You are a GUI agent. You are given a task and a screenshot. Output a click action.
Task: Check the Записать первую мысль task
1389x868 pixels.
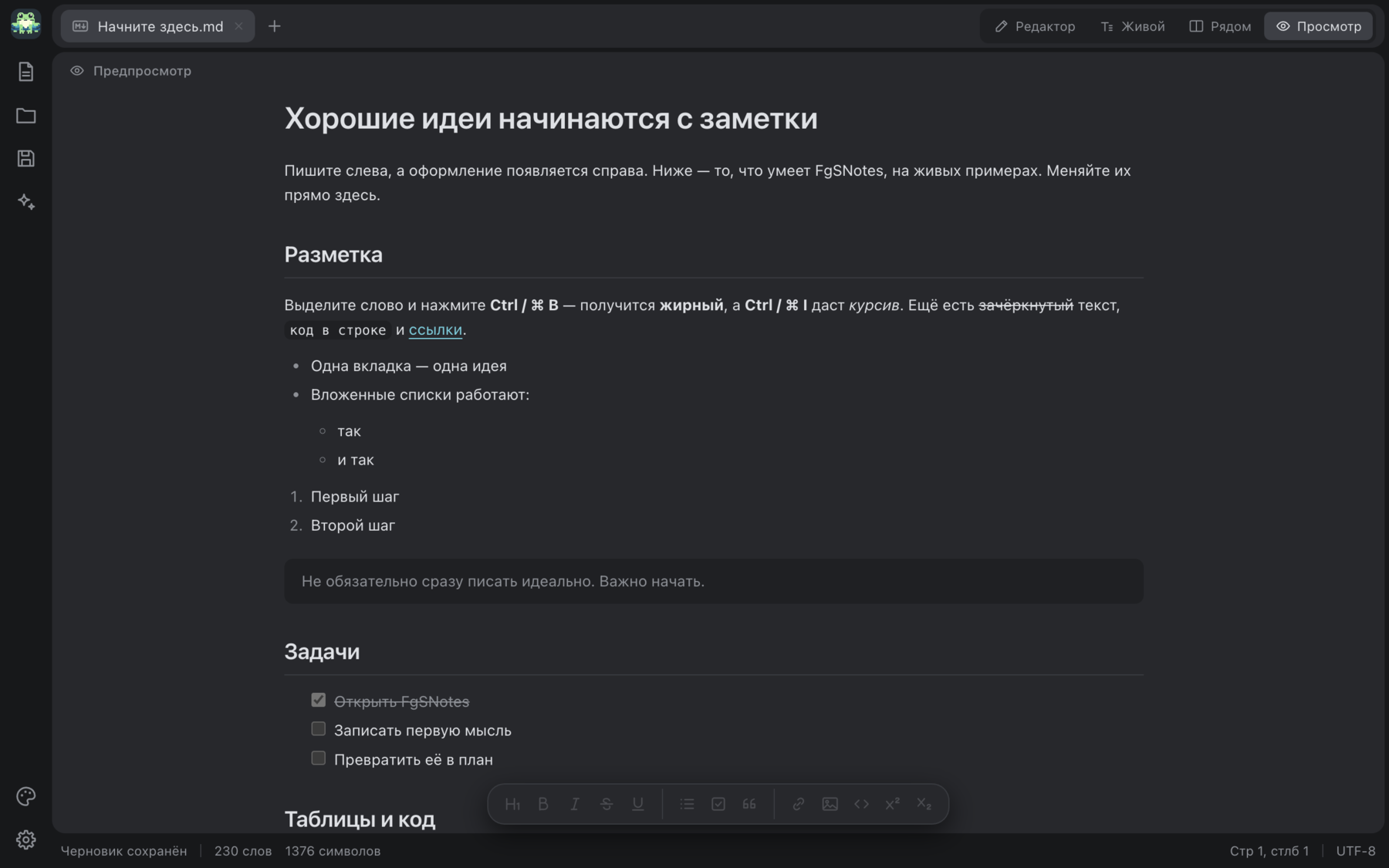click(318, 729)
